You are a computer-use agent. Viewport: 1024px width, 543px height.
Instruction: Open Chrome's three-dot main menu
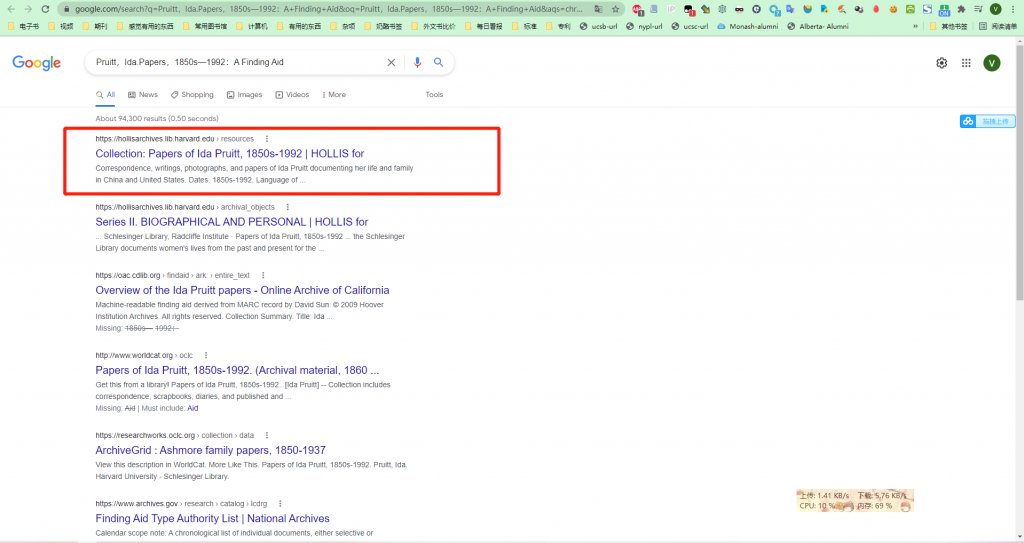(1013, 9)
